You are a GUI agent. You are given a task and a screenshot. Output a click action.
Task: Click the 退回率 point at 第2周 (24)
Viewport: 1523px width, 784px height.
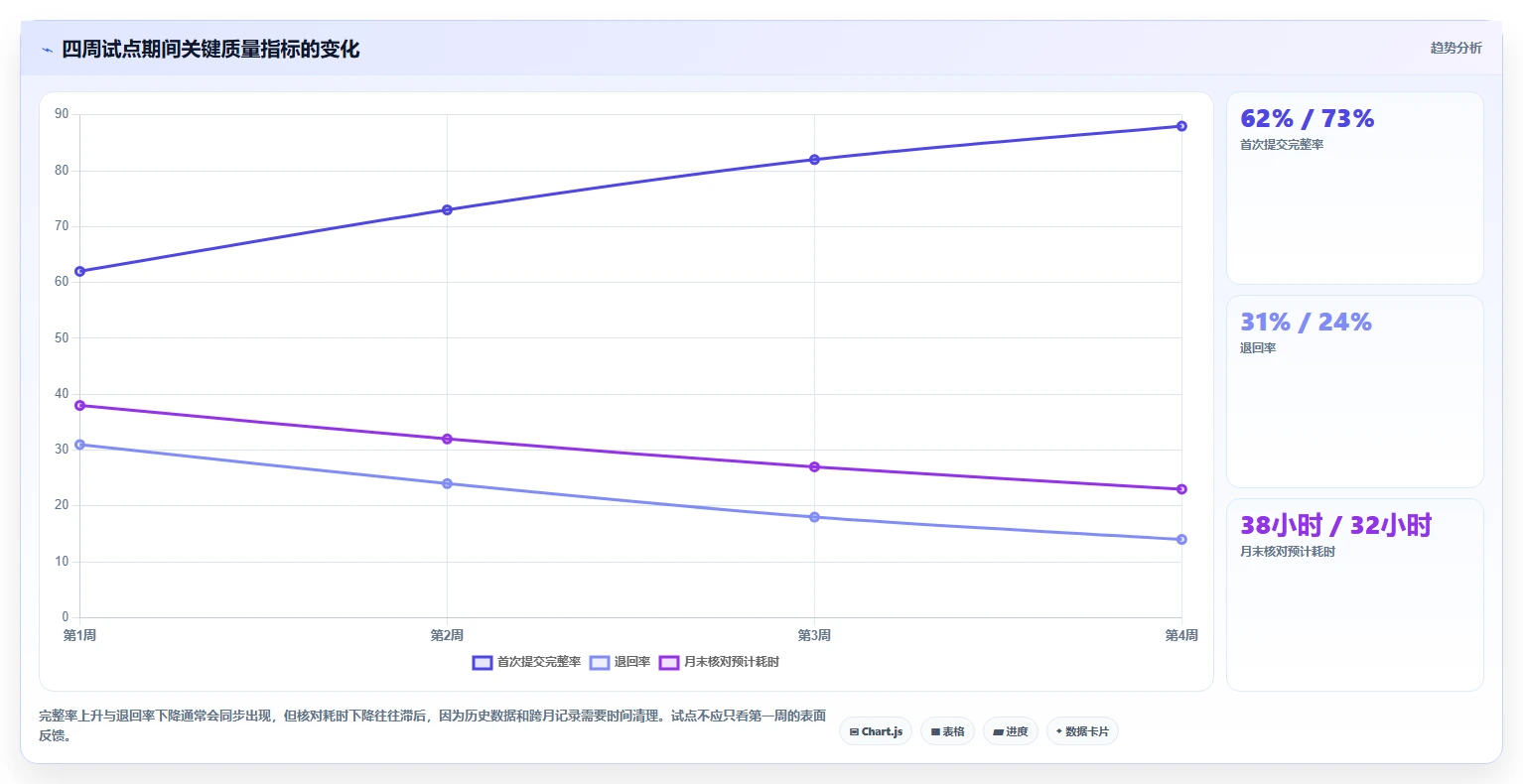coord(447,483)
